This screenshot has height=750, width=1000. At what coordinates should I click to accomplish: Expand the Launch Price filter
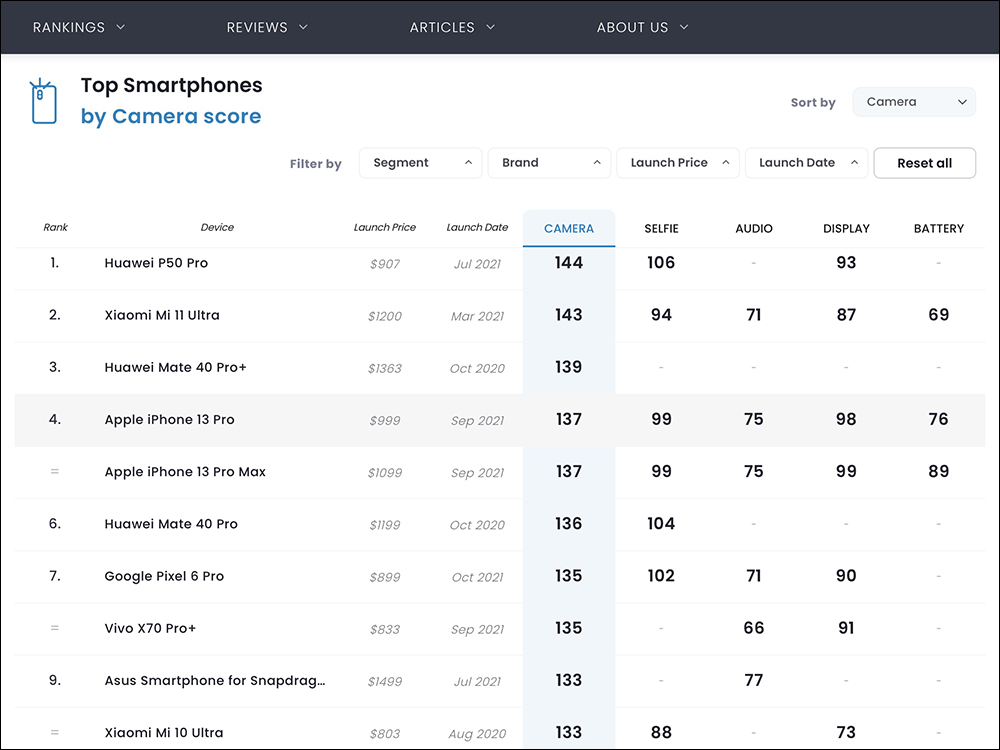pyautogui.click(x=678, y=163)
